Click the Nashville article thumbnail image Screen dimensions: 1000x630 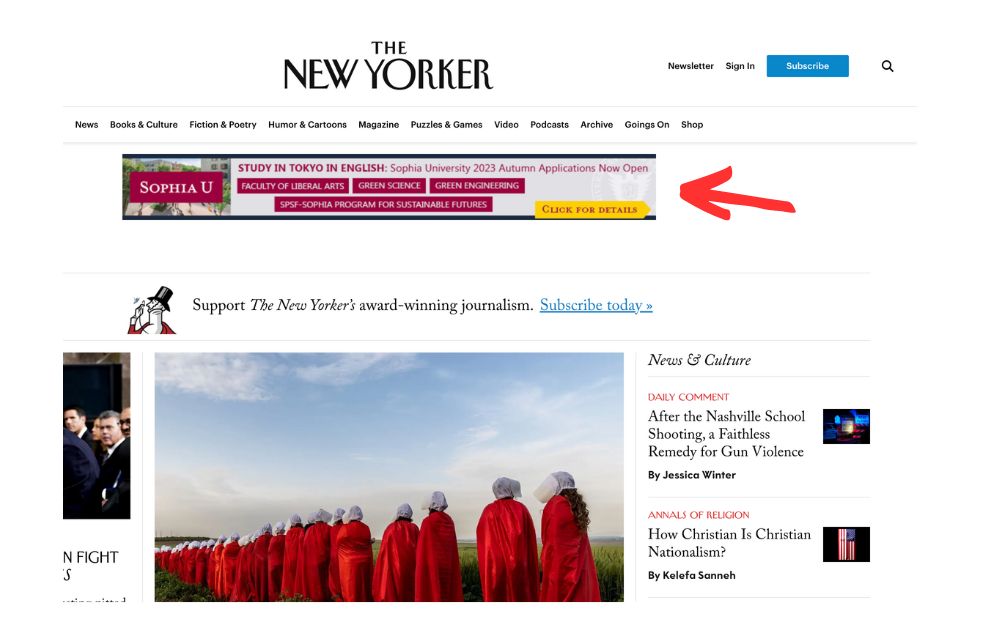coord(846,427)
